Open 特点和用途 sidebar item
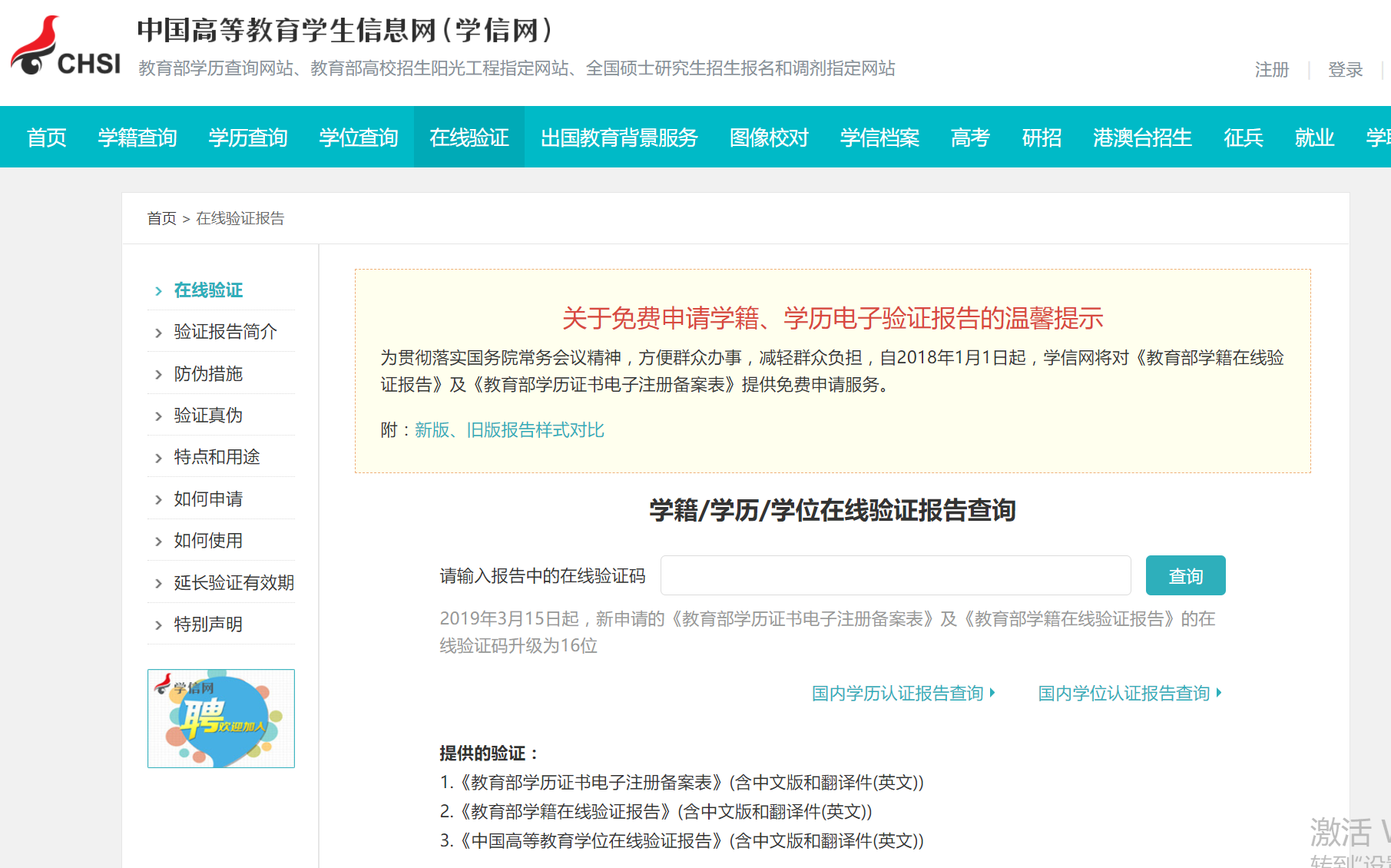The image size is (1391, 868). [x=217, y=457]
